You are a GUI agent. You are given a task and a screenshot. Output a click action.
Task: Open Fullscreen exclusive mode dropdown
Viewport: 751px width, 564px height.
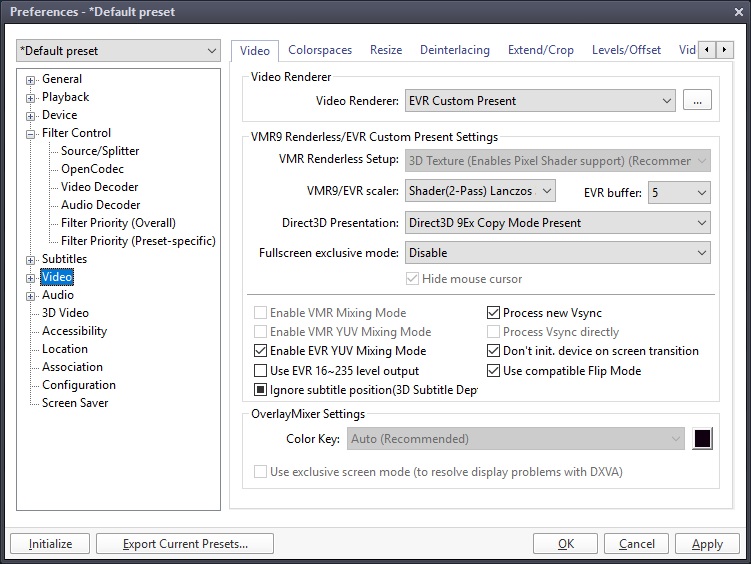click(x=558, y=253)
